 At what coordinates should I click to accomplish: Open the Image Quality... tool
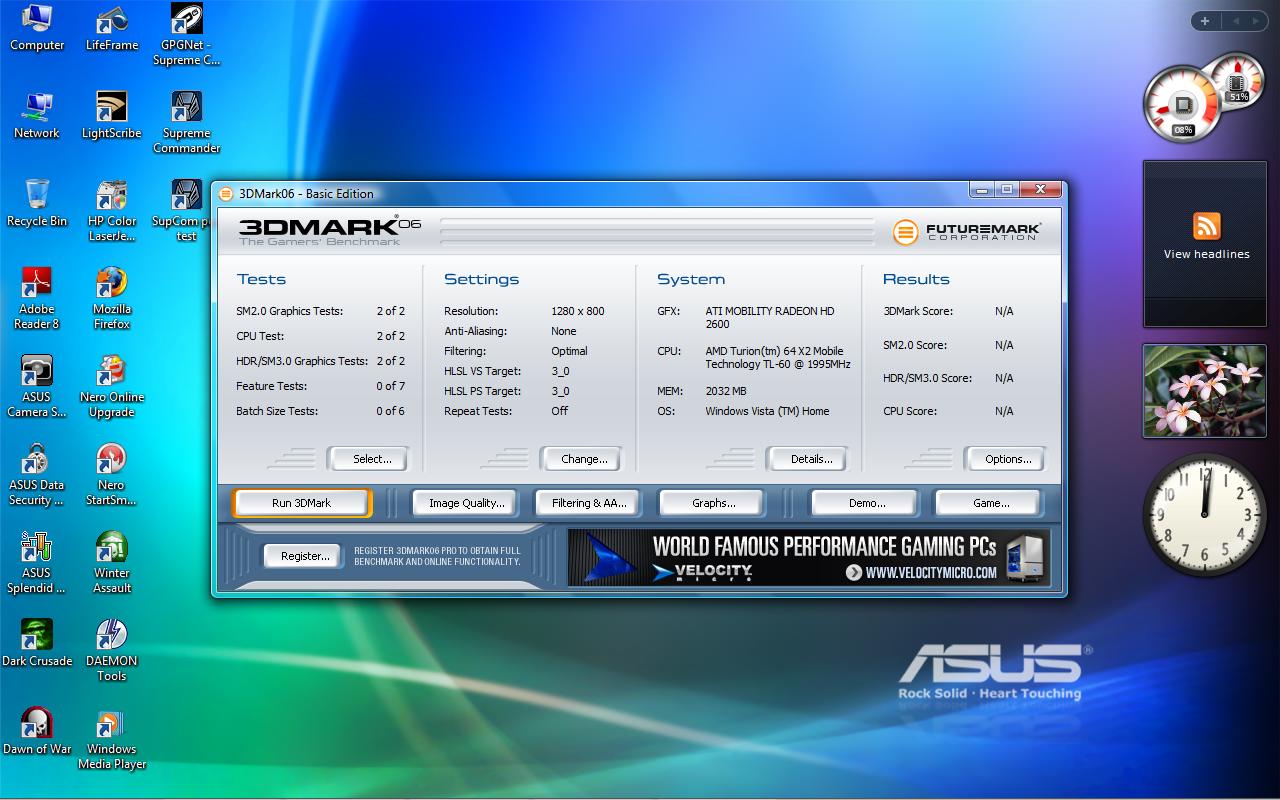click(466, 503)
